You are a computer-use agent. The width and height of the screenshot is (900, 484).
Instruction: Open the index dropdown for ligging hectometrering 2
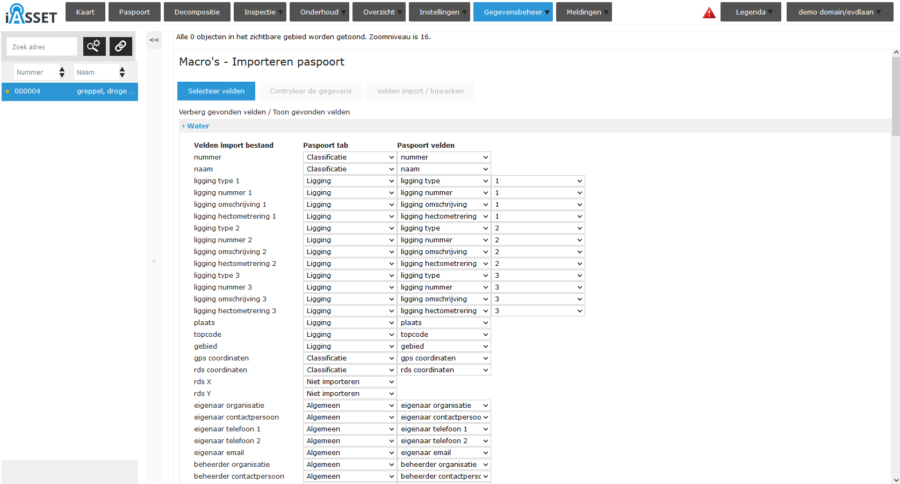[x=538, y=264]
